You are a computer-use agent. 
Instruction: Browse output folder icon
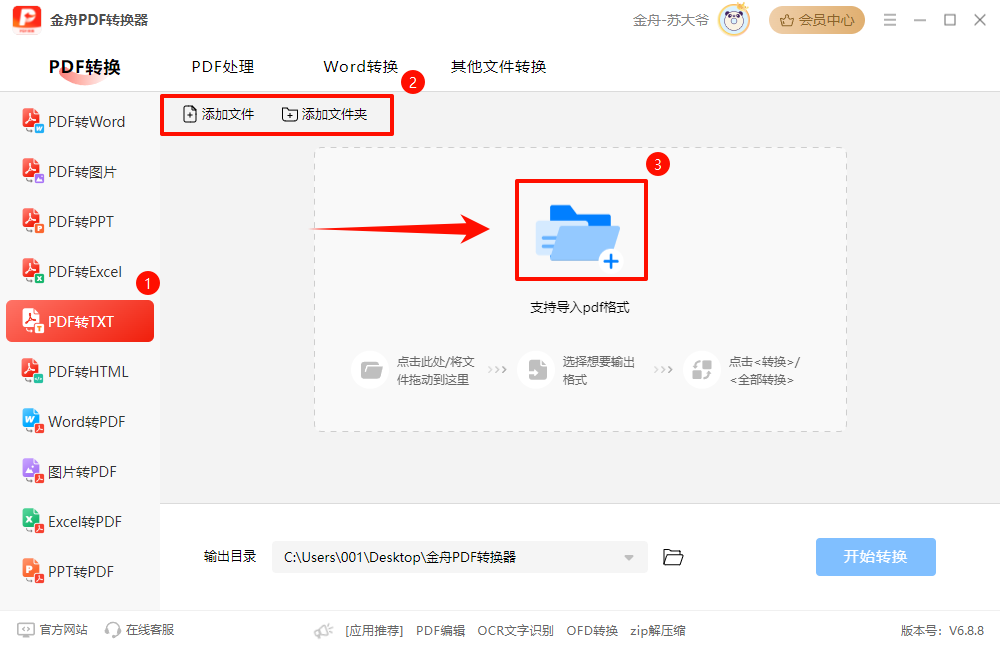(673, 557)
